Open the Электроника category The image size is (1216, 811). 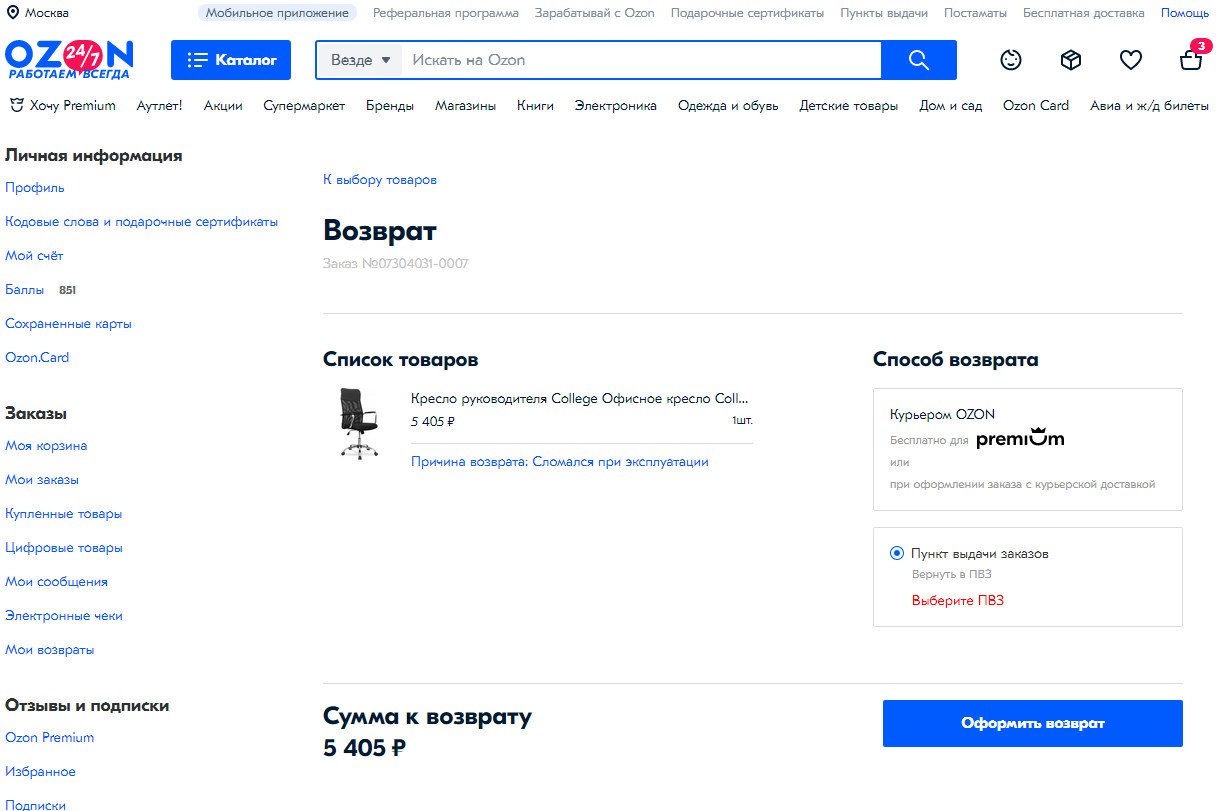616,105
